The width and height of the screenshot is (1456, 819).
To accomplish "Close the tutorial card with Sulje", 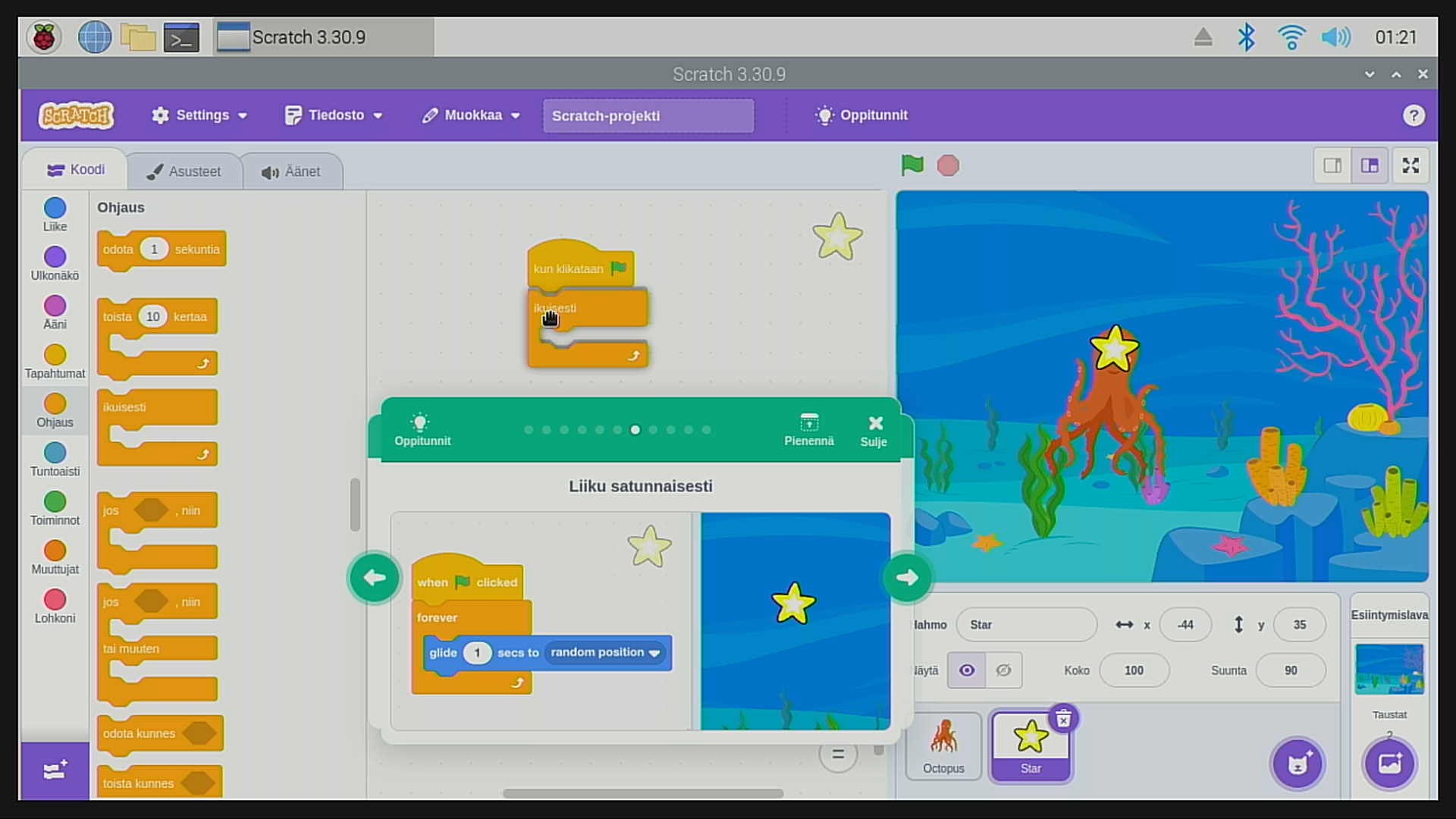I will (x=874, y=431).
